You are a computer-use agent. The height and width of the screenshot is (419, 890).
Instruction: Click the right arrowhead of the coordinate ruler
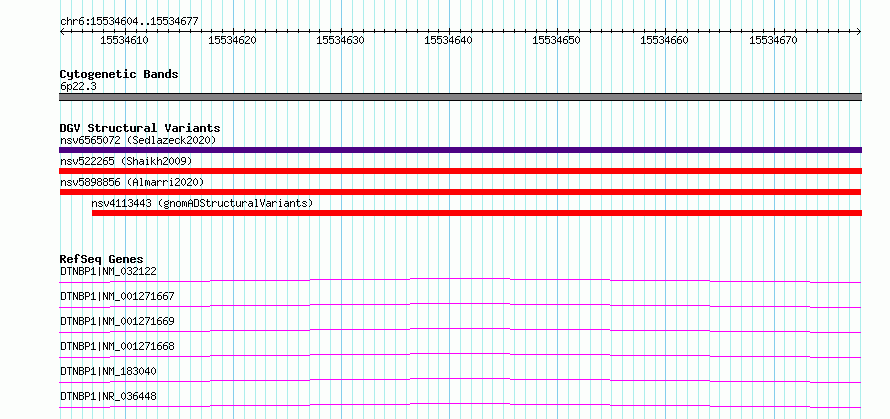[x=859, y=32]
